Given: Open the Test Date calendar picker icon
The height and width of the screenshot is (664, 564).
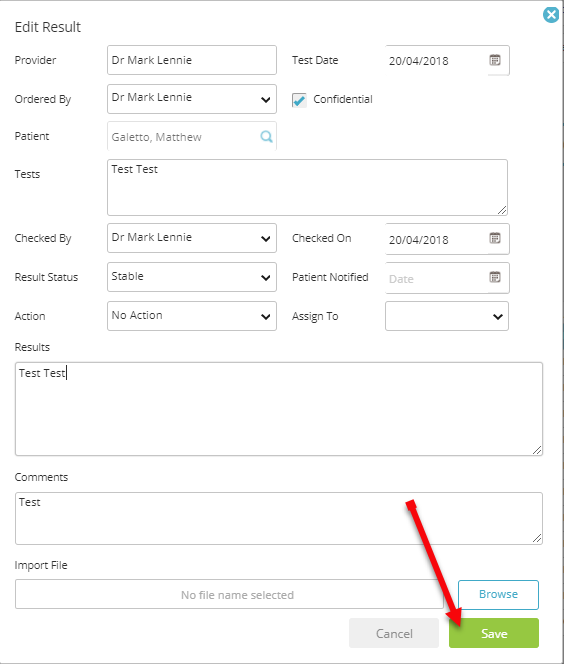Looking at the screenshot, I should [x=495, y=60].
